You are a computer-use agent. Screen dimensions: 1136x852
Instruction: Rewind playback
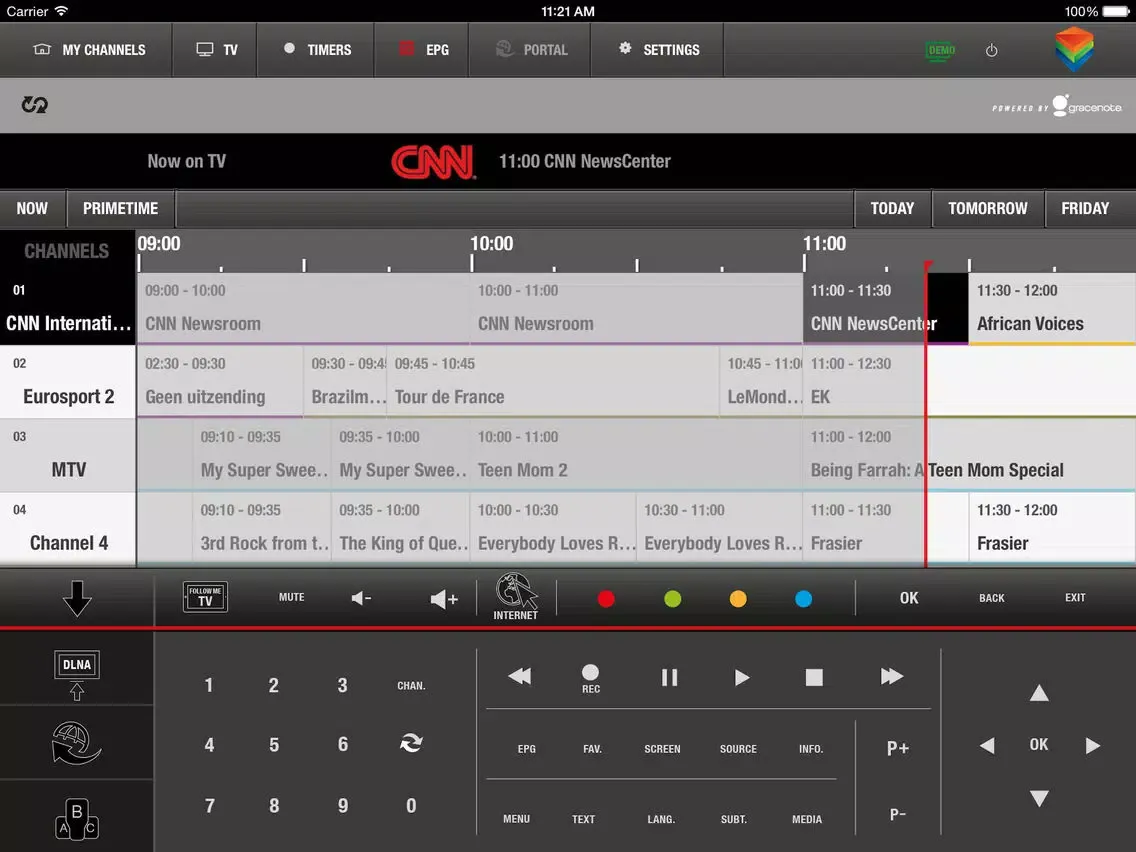(519, 677)
